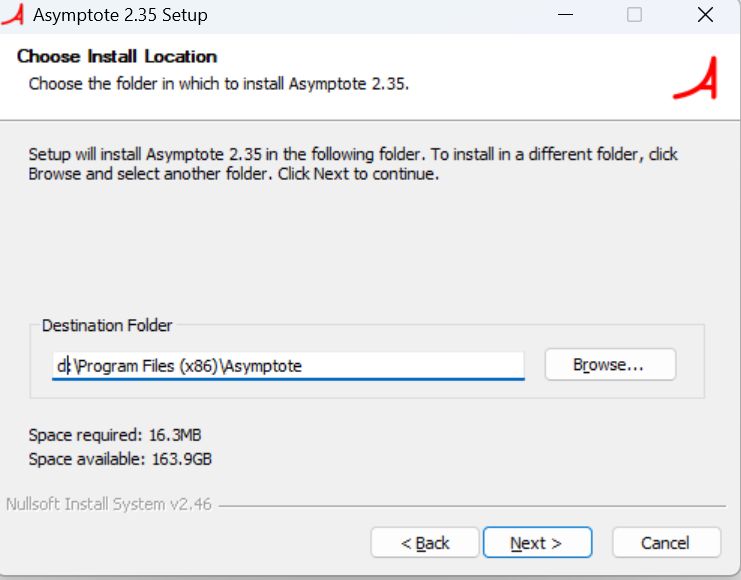Click the 'Asymptote 2.35 Setup' title text
This screenshot has height=580, width=741.
120,15
